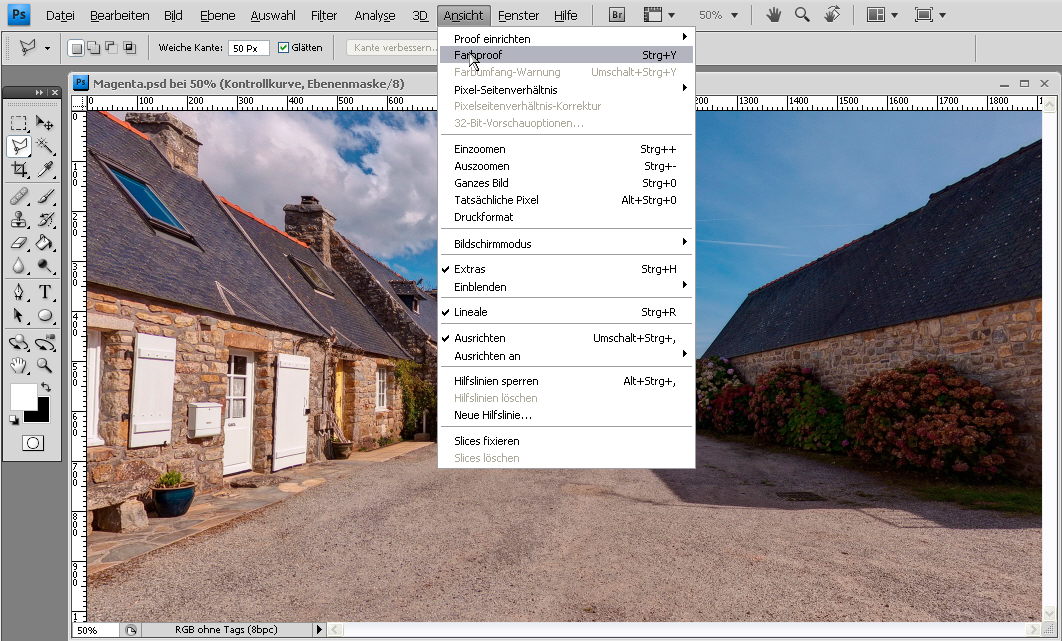The height and width of the screenshot is (641, 1062).
Task: Open the tool preset picker dropdown arrow
Action: tap(47, 48)
